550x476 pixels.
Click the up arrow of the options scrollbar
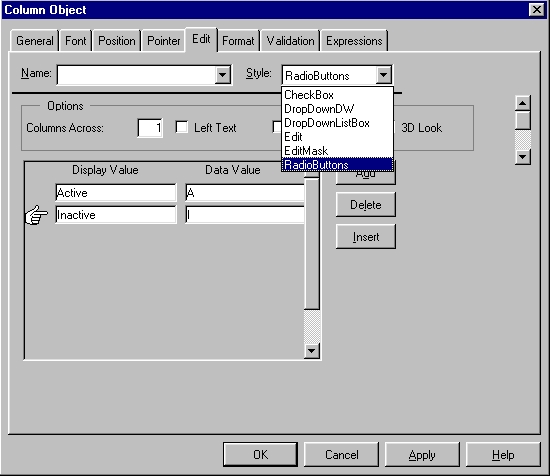point(523,103)
